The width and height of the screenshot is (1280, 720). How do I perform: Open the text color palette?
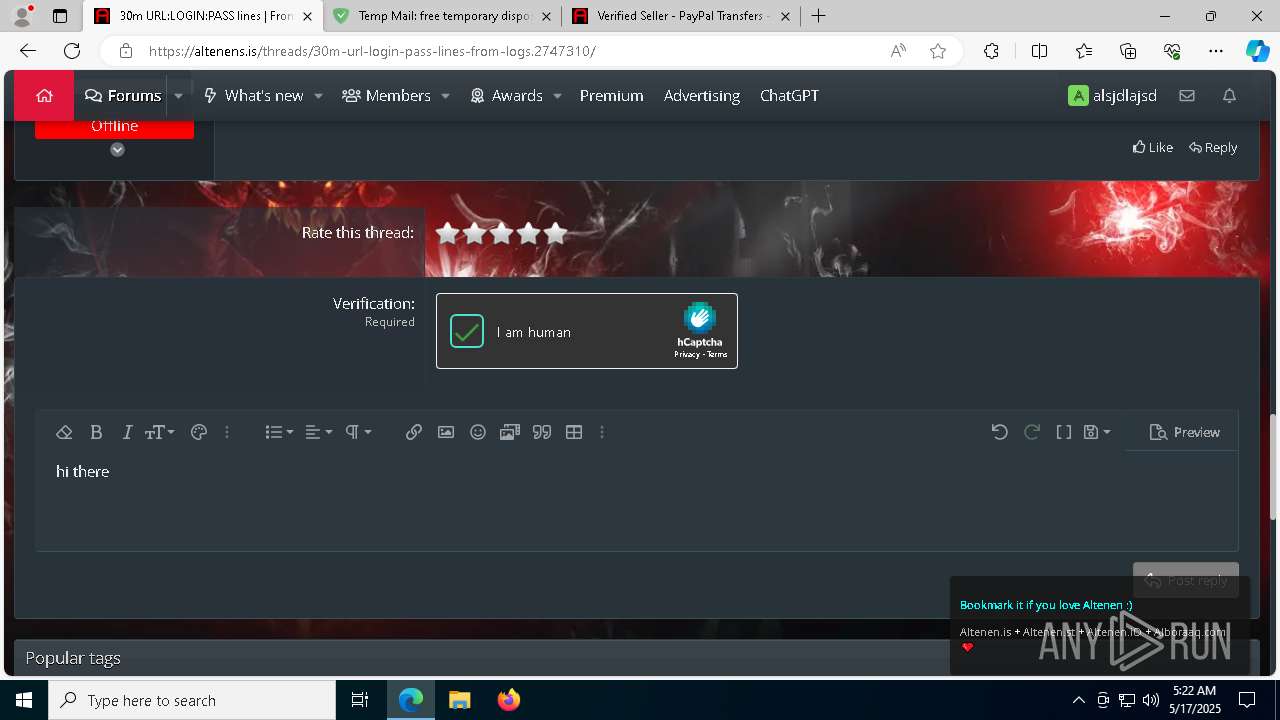[x=199, y=432]
